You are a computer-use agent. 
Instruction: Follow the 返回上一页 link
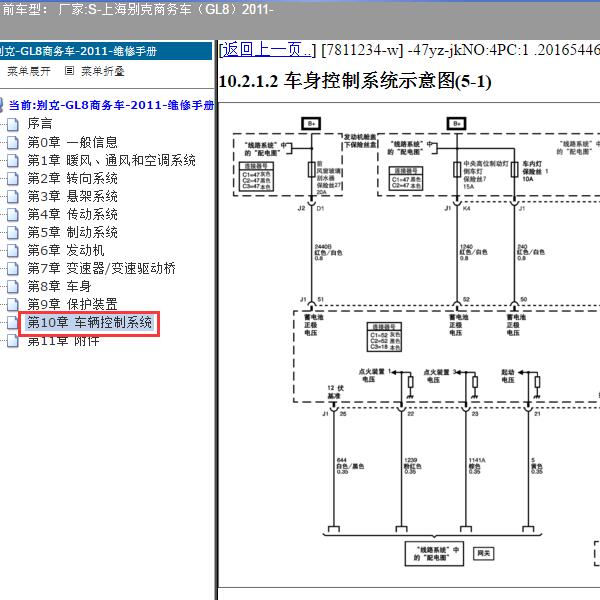267,49
